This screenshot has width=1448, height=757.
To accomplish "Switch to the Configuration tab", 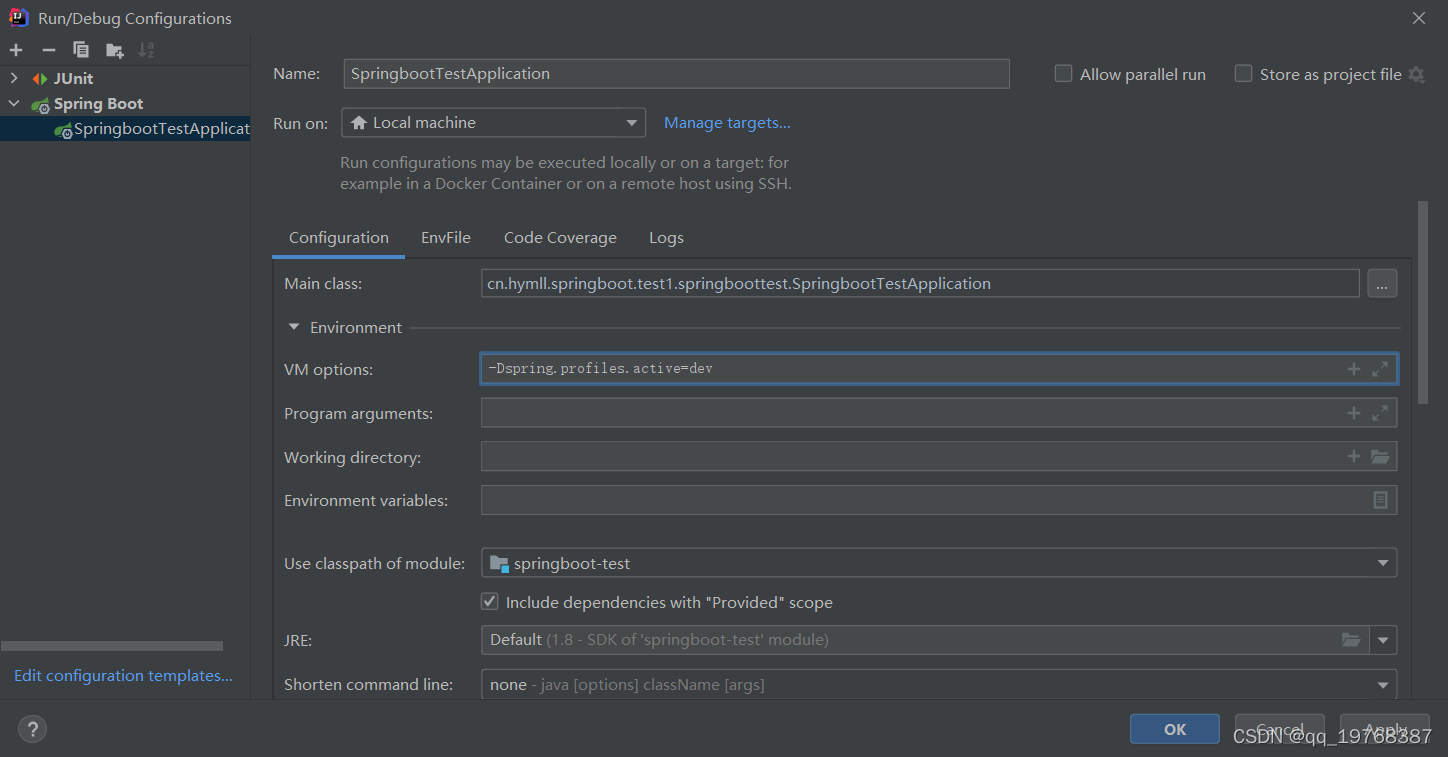I will point(339,238).
